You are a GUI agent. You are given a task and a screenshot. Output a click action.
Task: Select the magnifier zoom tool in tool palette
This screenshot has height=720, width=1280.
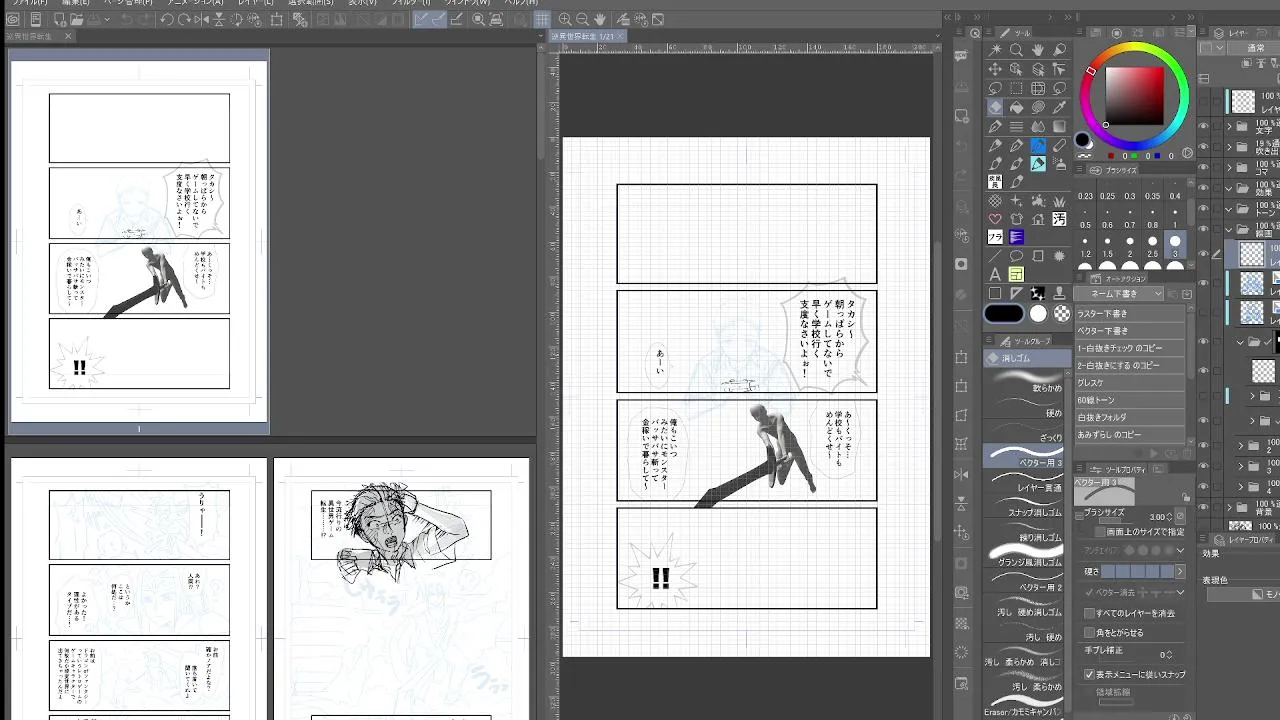(x=1016, y=49)
